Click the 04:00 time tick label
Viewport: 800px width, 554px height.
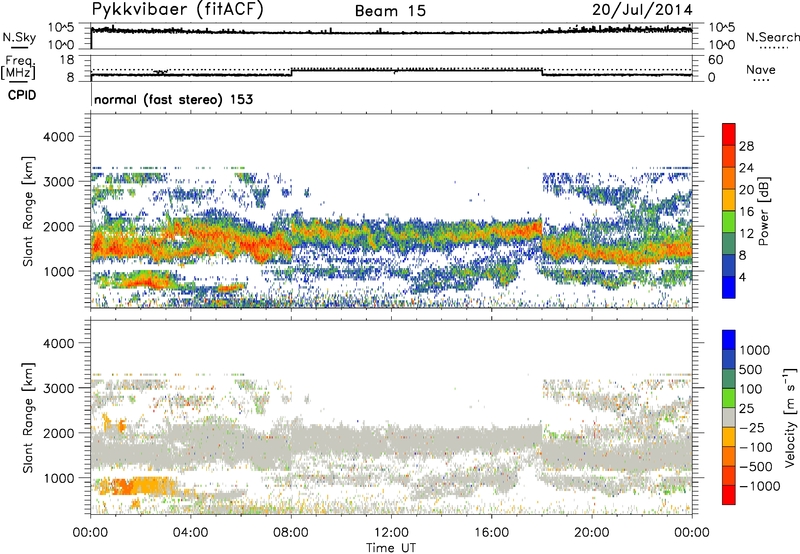[x=190, y=533]
